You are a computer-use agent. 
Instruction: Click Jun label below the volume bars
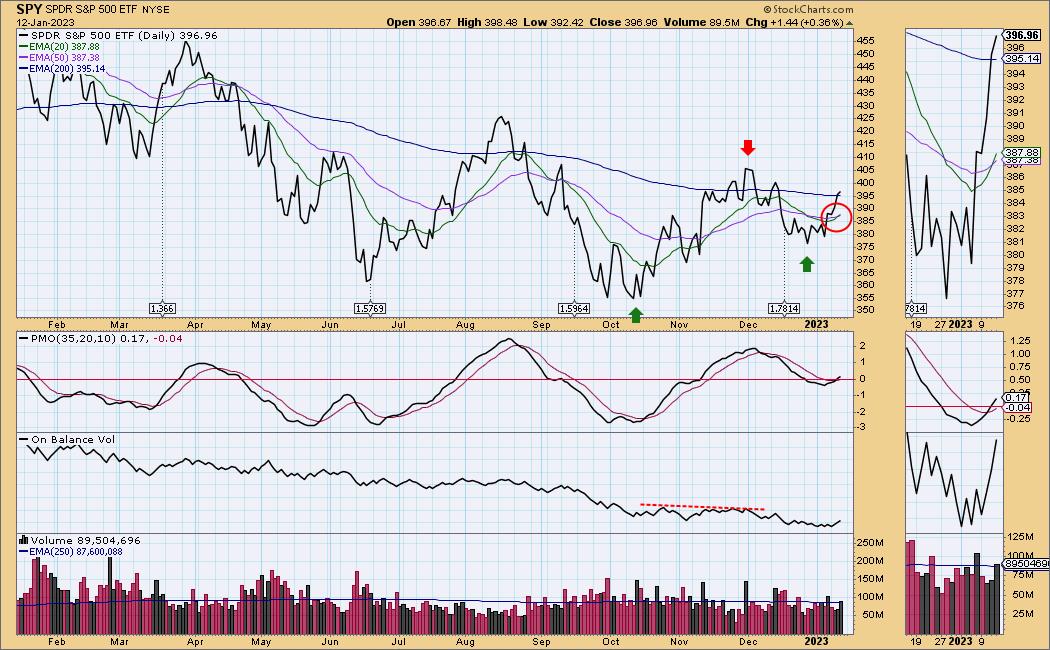click(x=330, y=641)
